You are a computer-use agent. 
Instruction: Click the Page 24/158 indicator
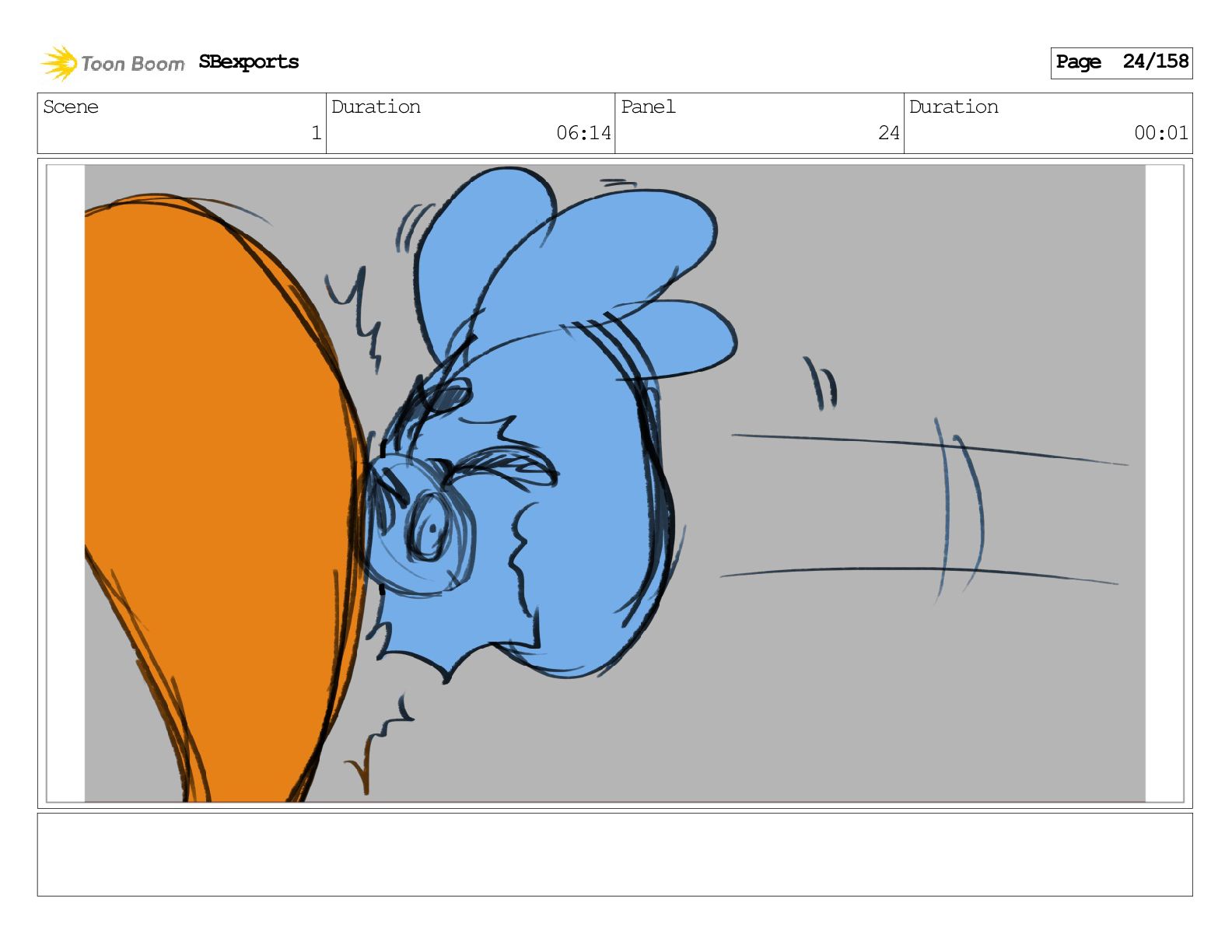(x=1121, y=62)
